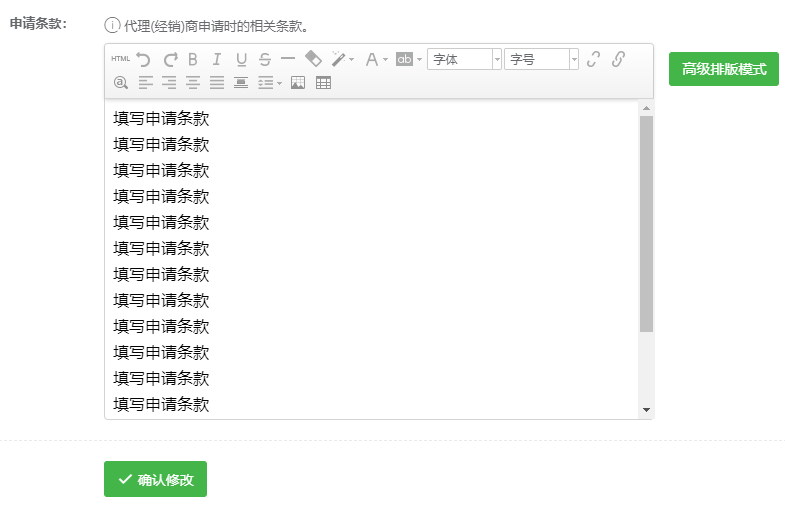Click the editor scrollbar up arrow
785x506 pixels.
[x=646, y=108]
